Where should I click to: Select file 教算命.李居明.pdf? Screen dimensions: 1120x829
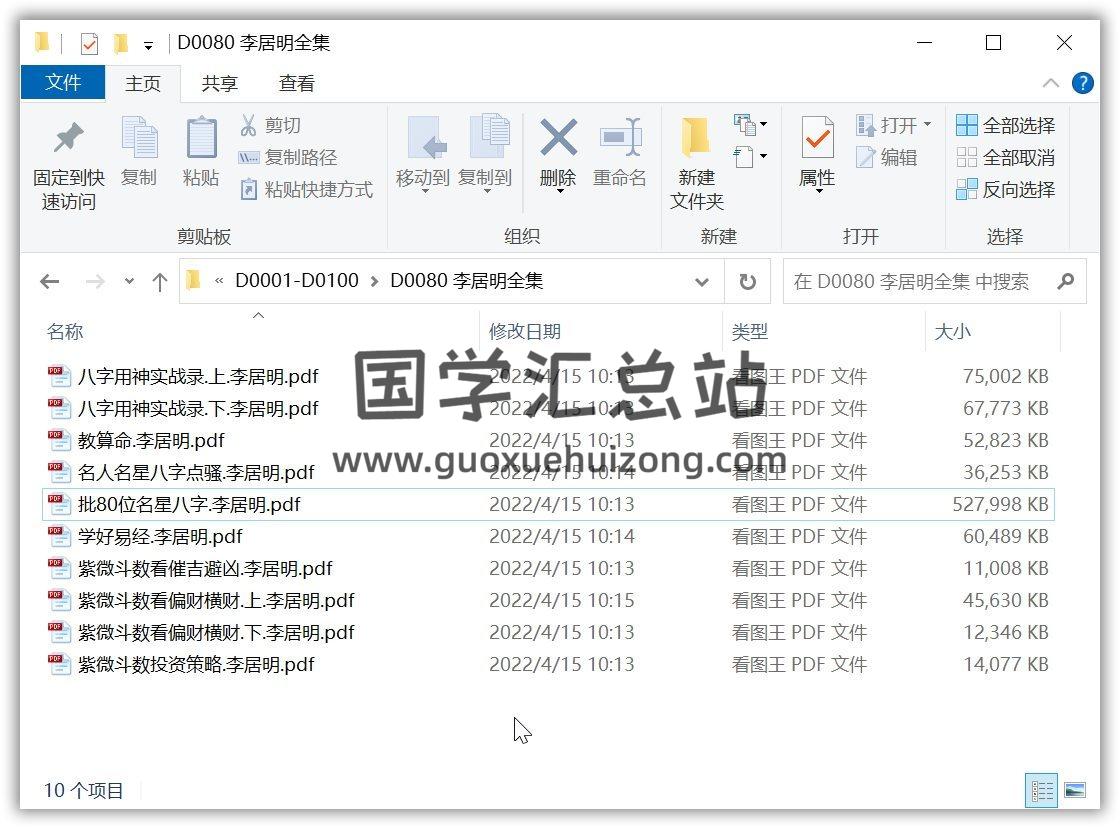[x=151, y=441]
